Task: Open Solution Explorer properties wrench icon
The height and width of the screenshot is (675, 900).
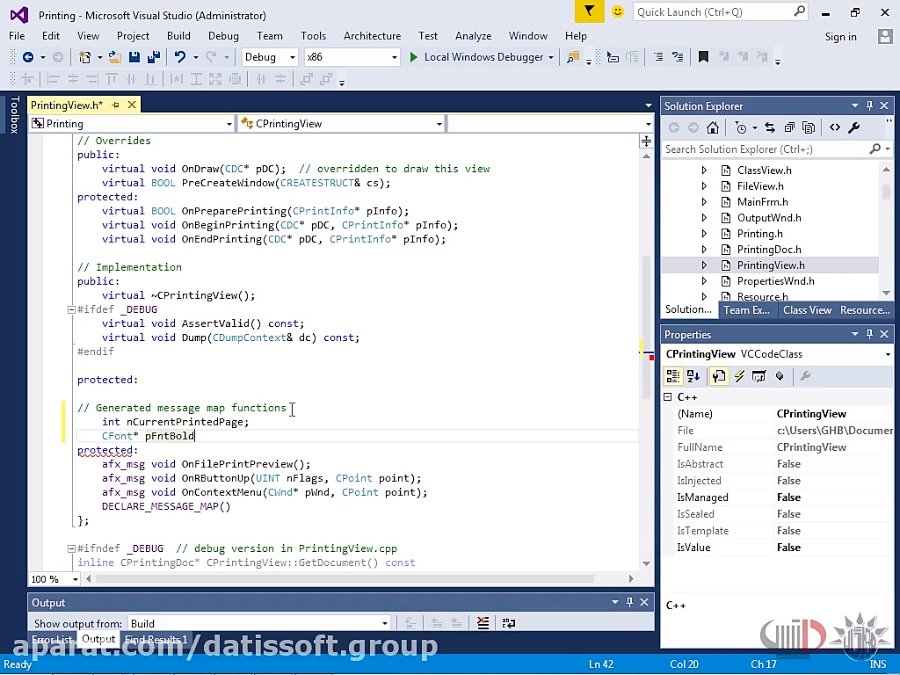Action: click(x=854, y=127)
